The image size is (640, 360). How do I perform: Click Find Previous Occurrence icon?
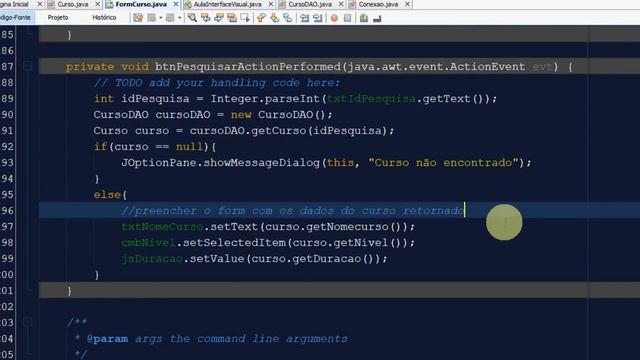point(206,18)
